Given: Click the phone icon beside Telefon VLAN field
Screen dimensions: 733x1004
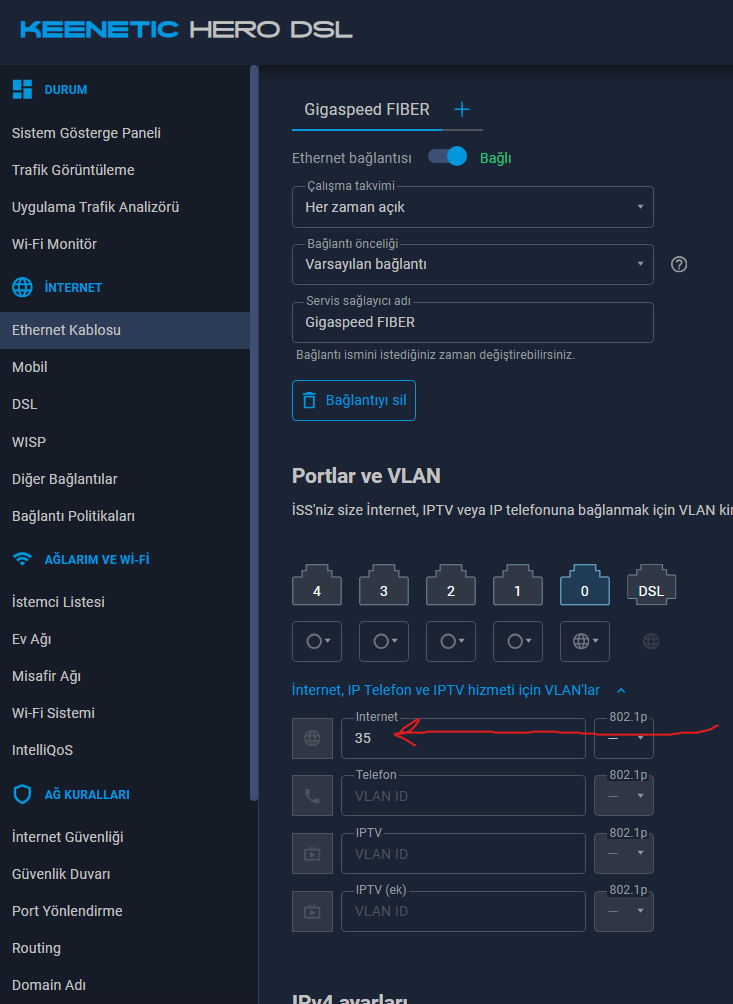Looking at the screenshot, I should [312, 796].
